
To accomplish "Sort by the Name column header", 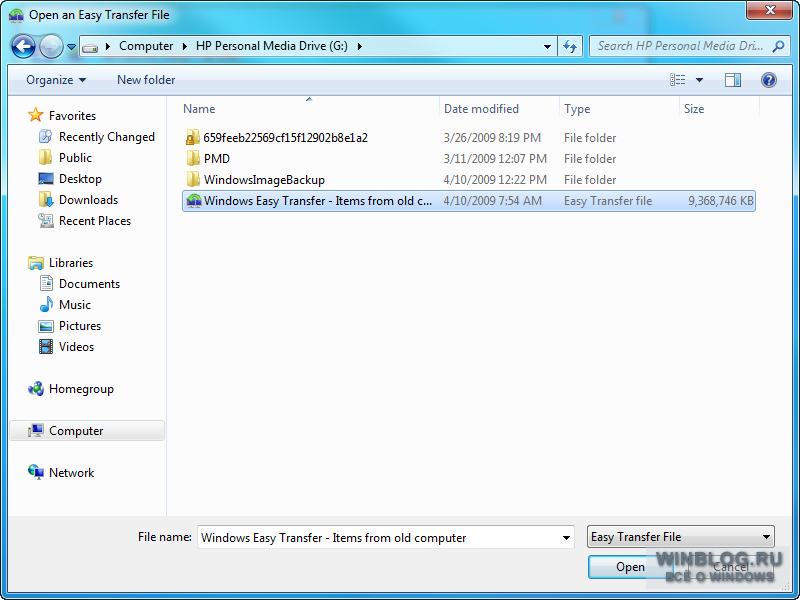I will pyautogui.click(x=199, y=109).
